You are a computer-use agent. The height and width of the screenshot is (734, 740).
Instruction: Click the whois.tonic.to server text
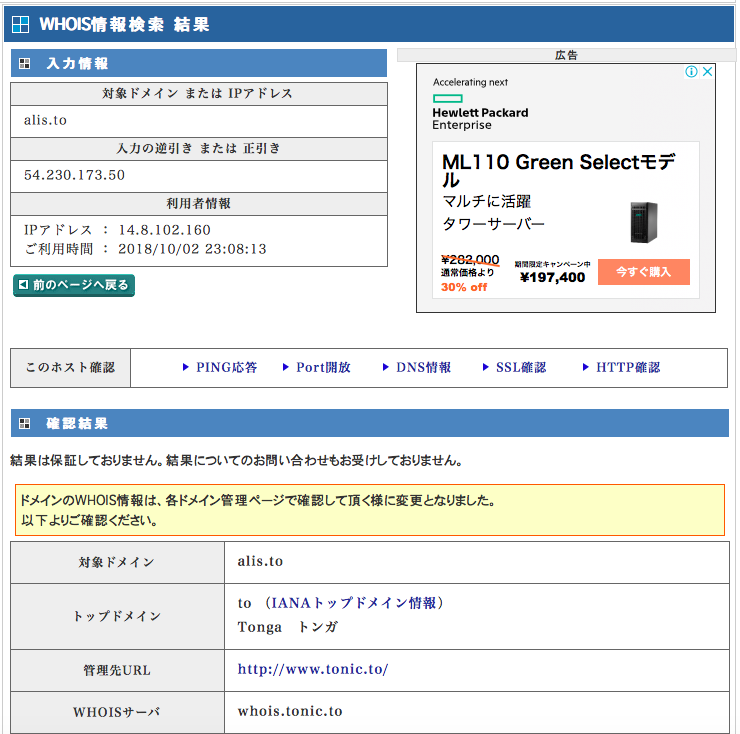pos(290,712)
